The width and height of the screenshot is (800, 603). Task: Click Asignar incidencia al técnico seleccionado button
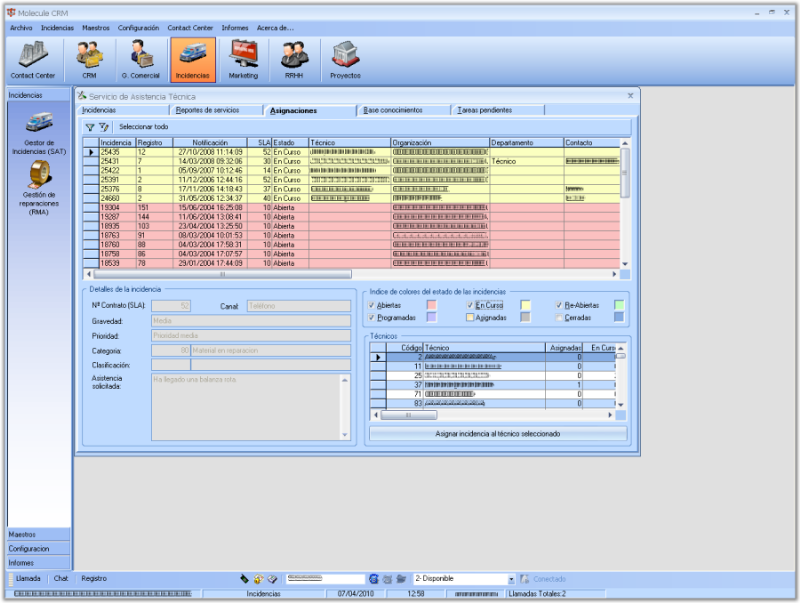497,434
